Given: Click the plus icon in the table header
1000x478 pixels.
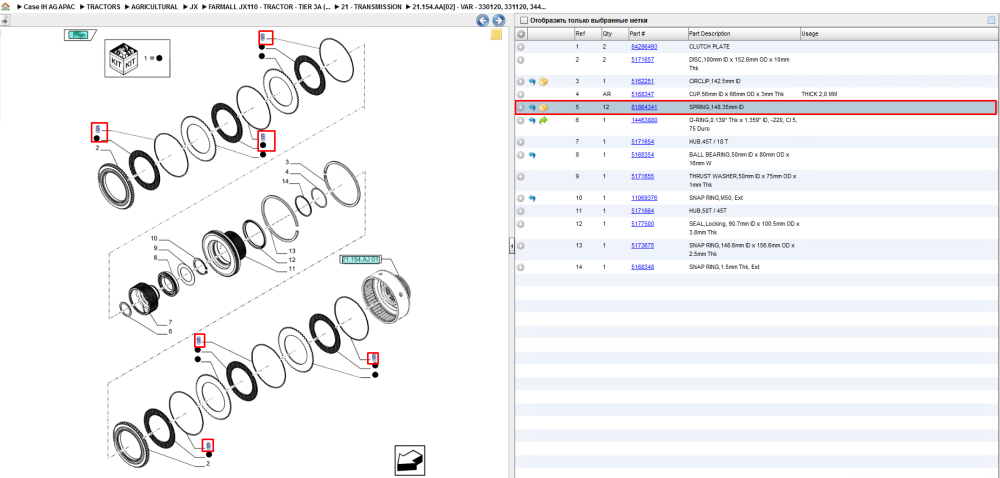Looking at the screenshot, I should tap(520, 34).
